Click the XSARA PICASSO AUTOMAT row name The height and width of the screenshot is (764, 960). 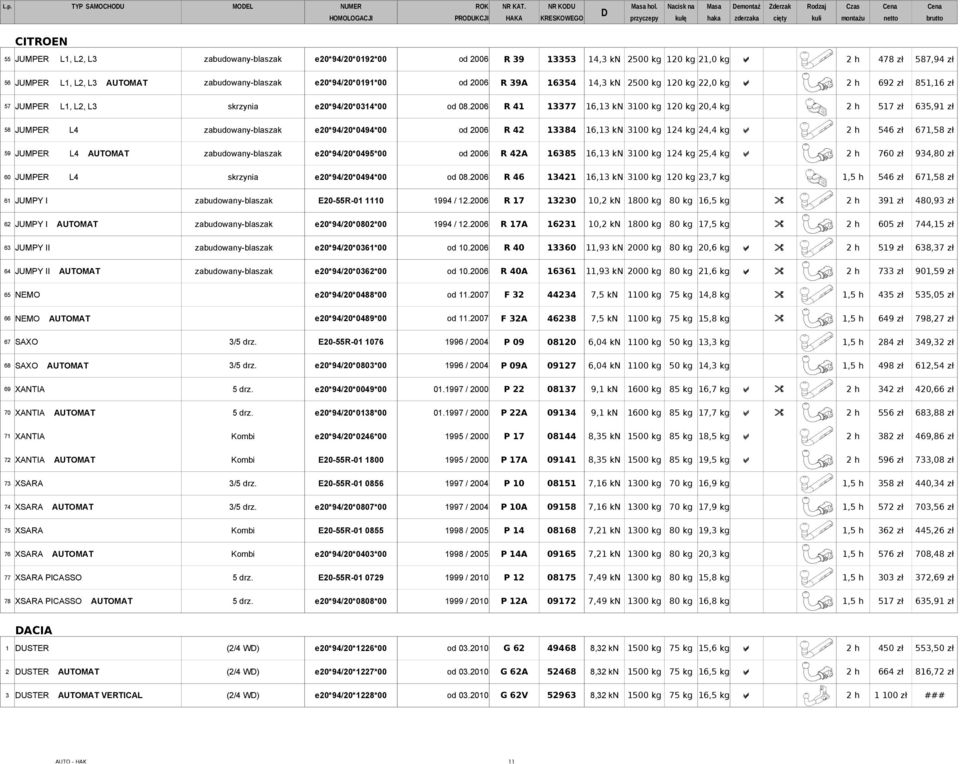point(73,601)
